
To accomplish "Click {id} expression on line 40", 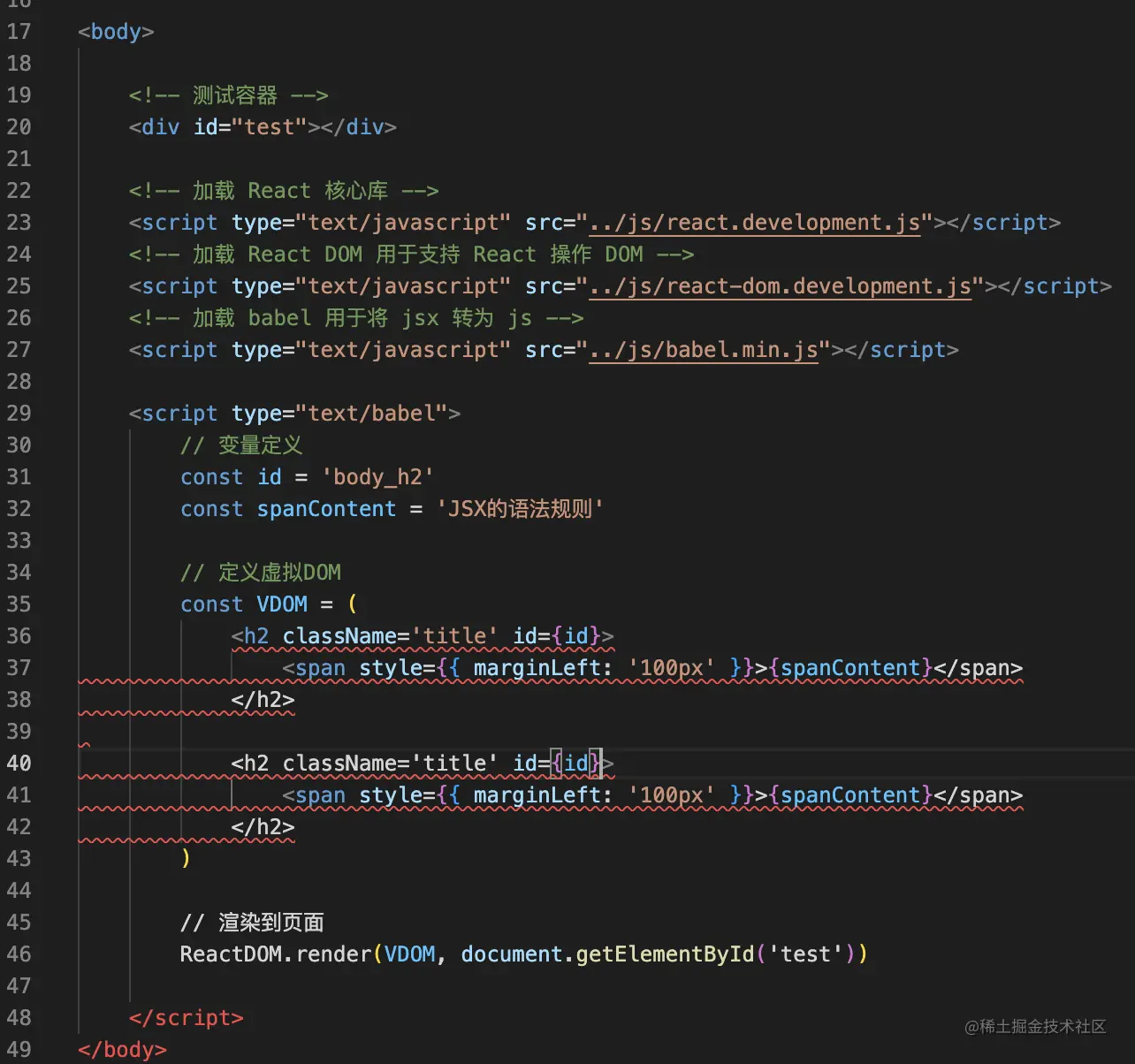I will [x=576, y=764].
